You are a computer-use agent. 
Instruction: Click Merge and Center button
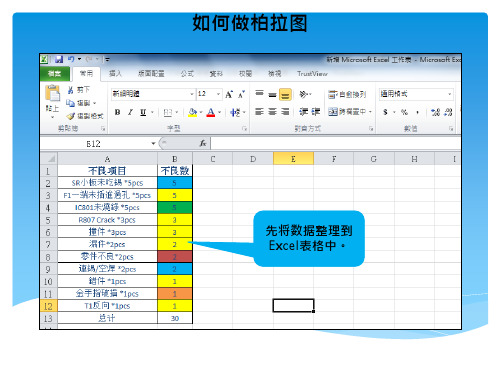(347, 112)
